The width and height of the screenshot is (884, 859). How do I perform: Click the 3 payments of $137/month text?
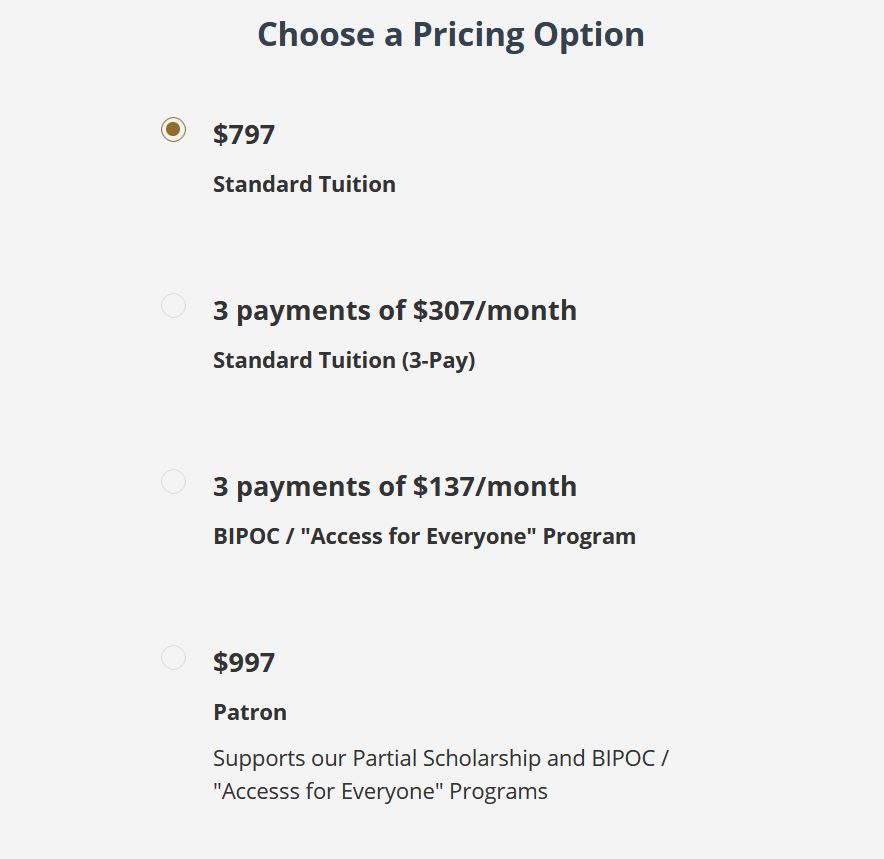point(395,487)
